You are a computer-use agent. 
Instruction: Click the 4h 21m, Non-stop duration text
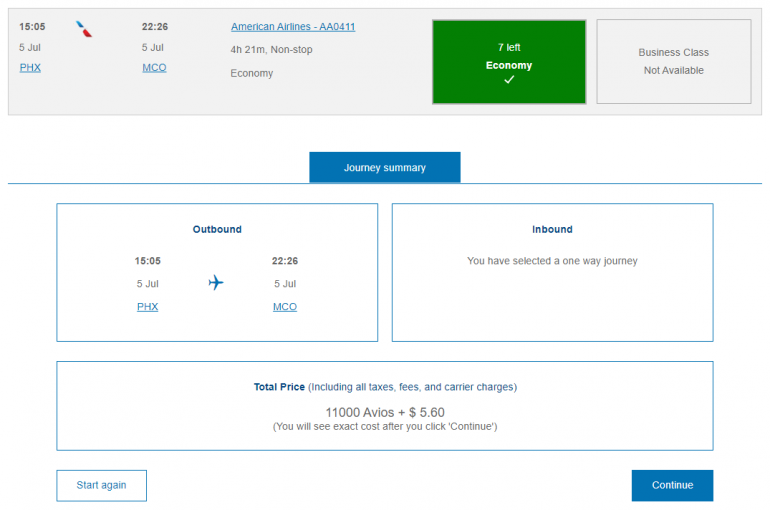click(x=275, y=50)
